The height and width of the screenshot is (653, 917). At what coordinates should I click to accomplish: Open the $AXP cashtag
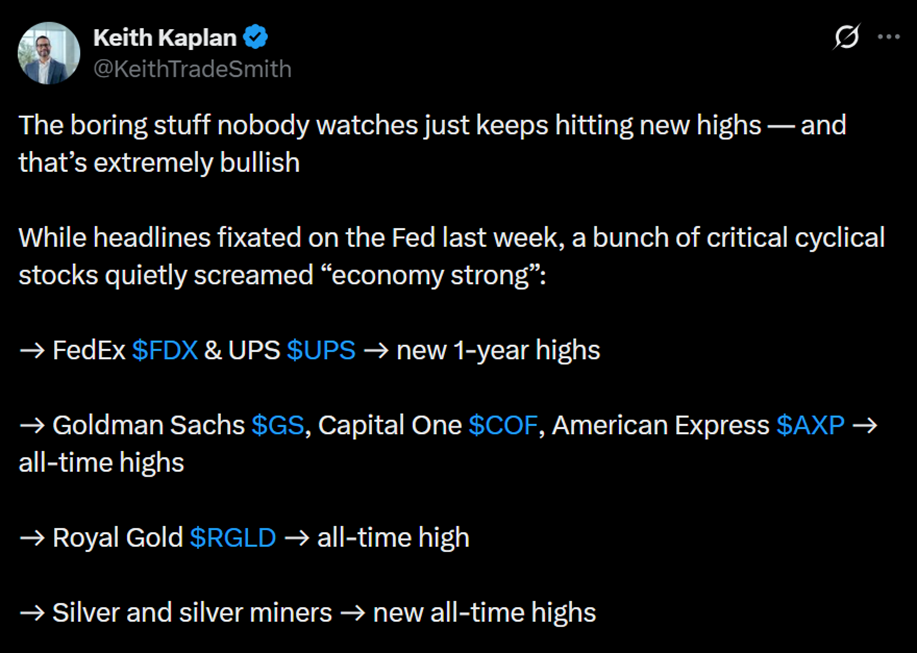coord(810,426)
